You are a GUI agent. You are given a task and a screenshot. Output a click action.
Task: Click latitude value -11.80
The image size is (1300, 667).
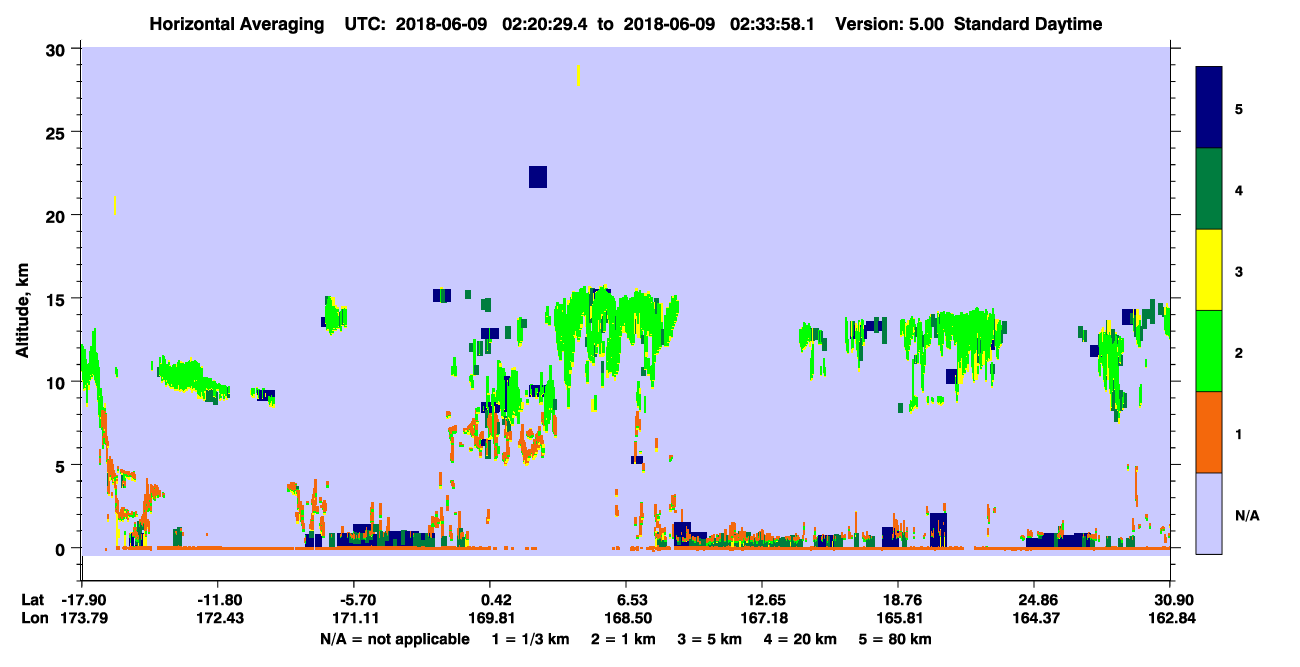pyautogui.click(x=218, y=600)
